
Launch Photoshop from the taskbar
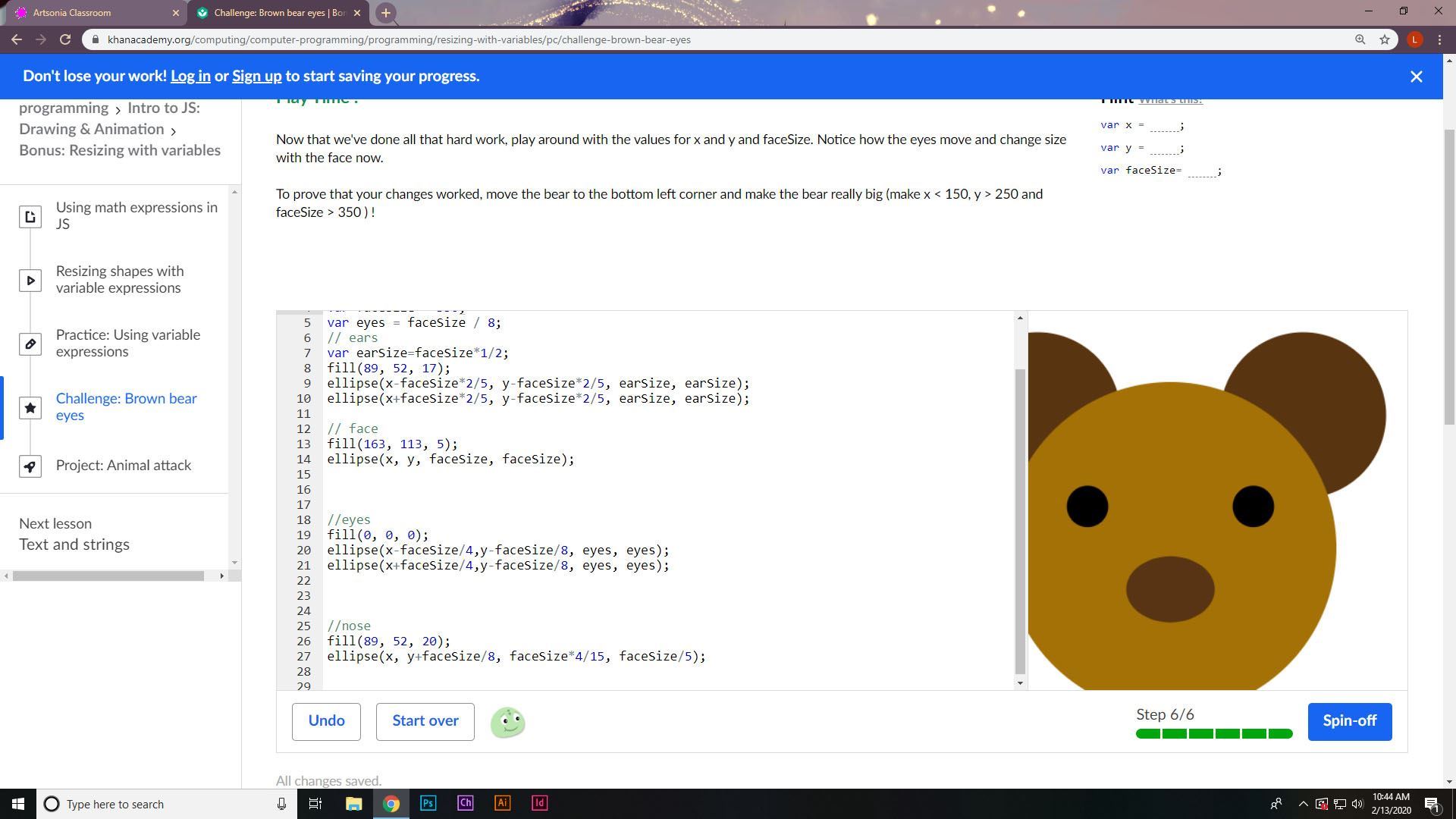428,803
